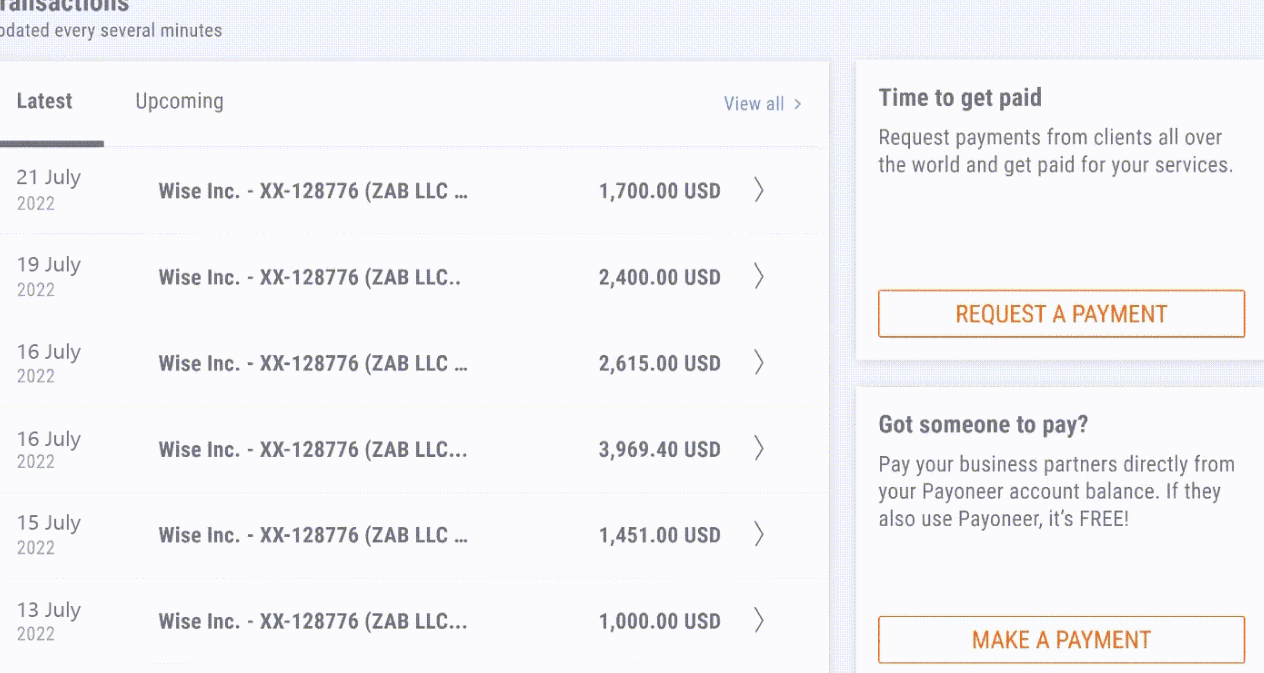The width and height of the screenshot is (1264, 673).
Task: Open the 1,700.00 USD transaction chevron
Action: (x=759, y=190)
